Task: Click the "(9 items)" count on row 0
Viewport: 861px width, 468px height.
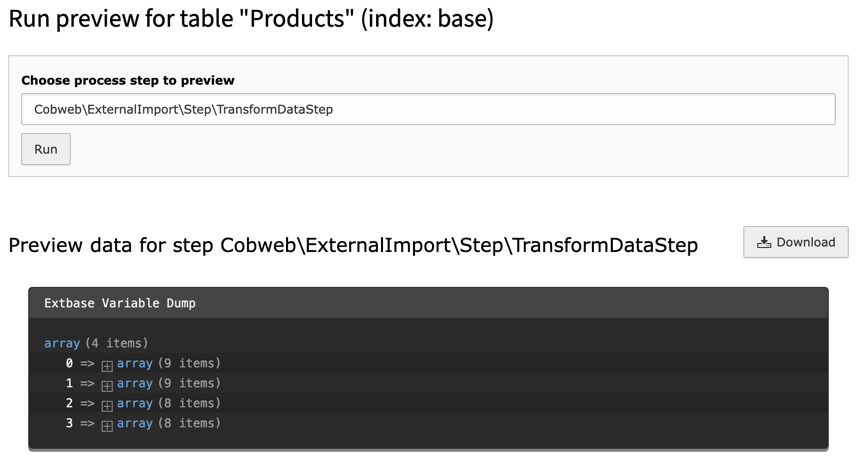Action: coord(189,363)
